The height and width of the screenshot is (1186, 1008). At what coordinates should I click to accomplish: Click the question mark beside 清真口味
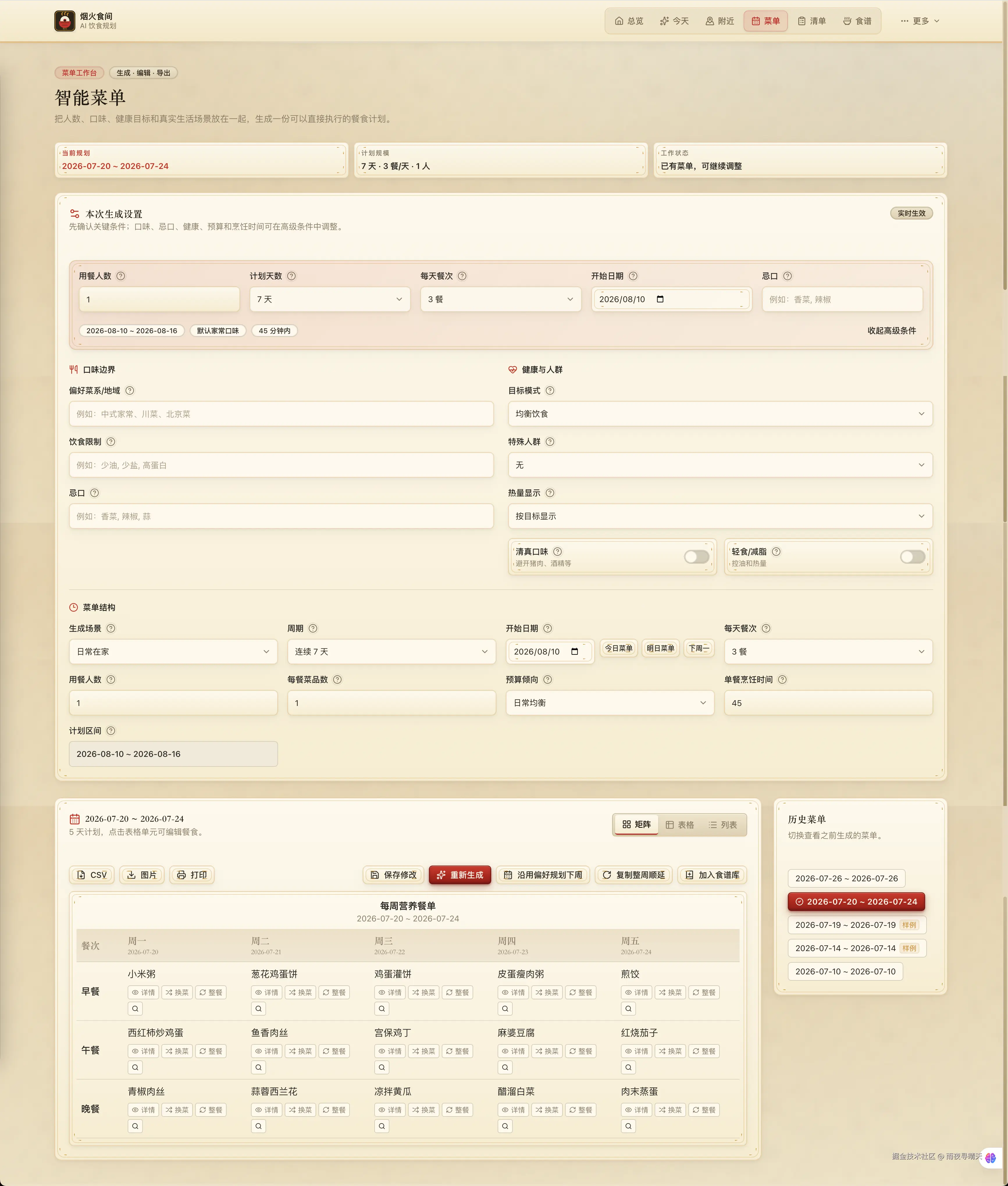click(x=558, y=551)
